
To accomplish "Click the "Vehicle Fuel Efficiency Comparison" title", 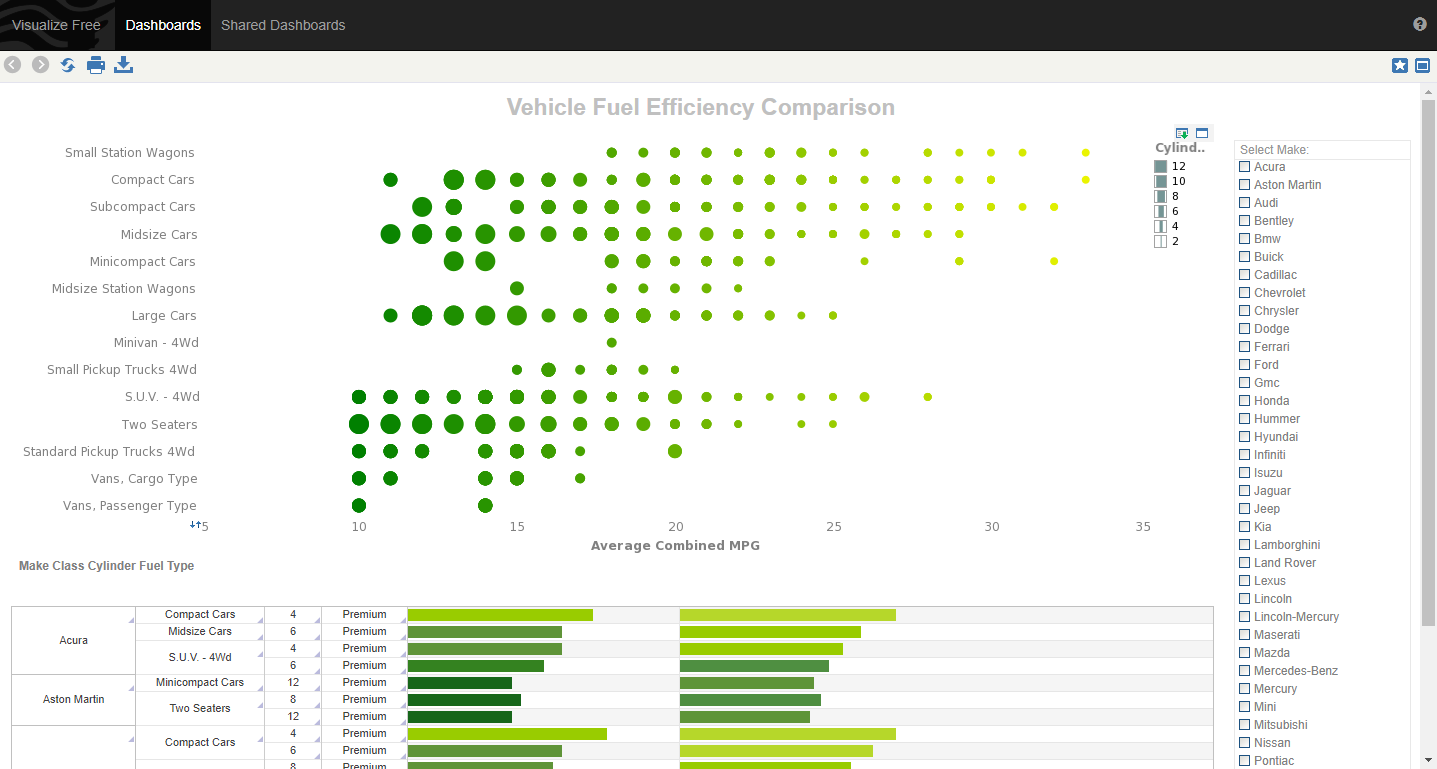I will pyautogui.click(x=701, y=107).
